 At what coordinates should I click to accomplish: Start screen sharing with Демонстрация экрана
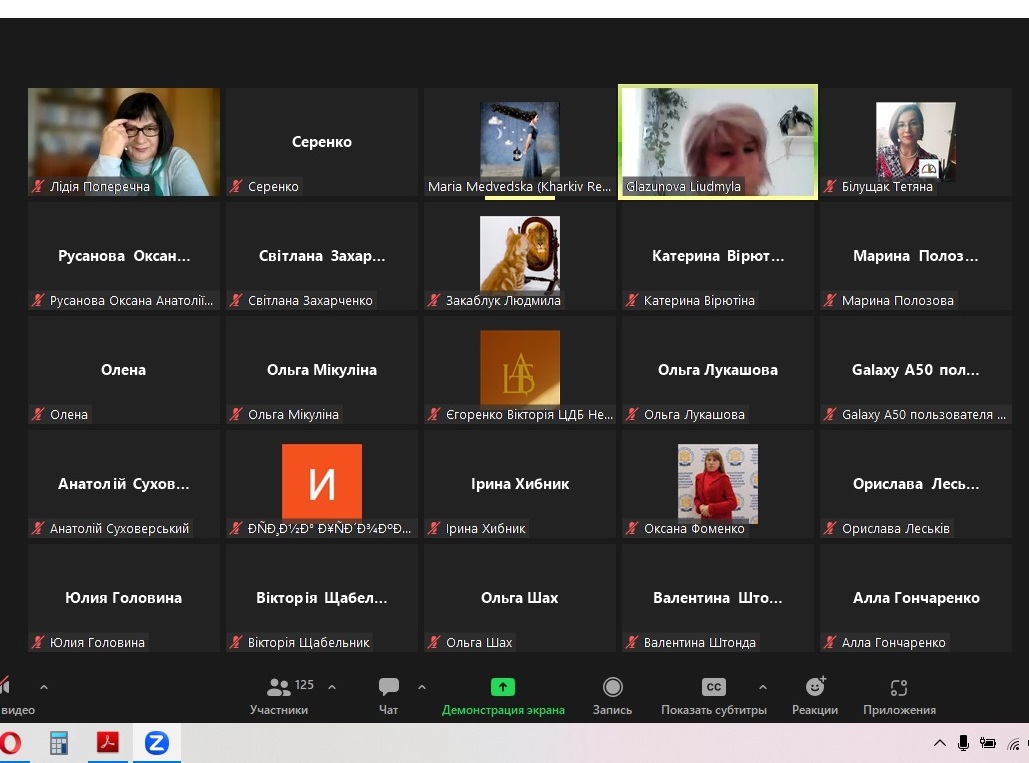point(503,694)
